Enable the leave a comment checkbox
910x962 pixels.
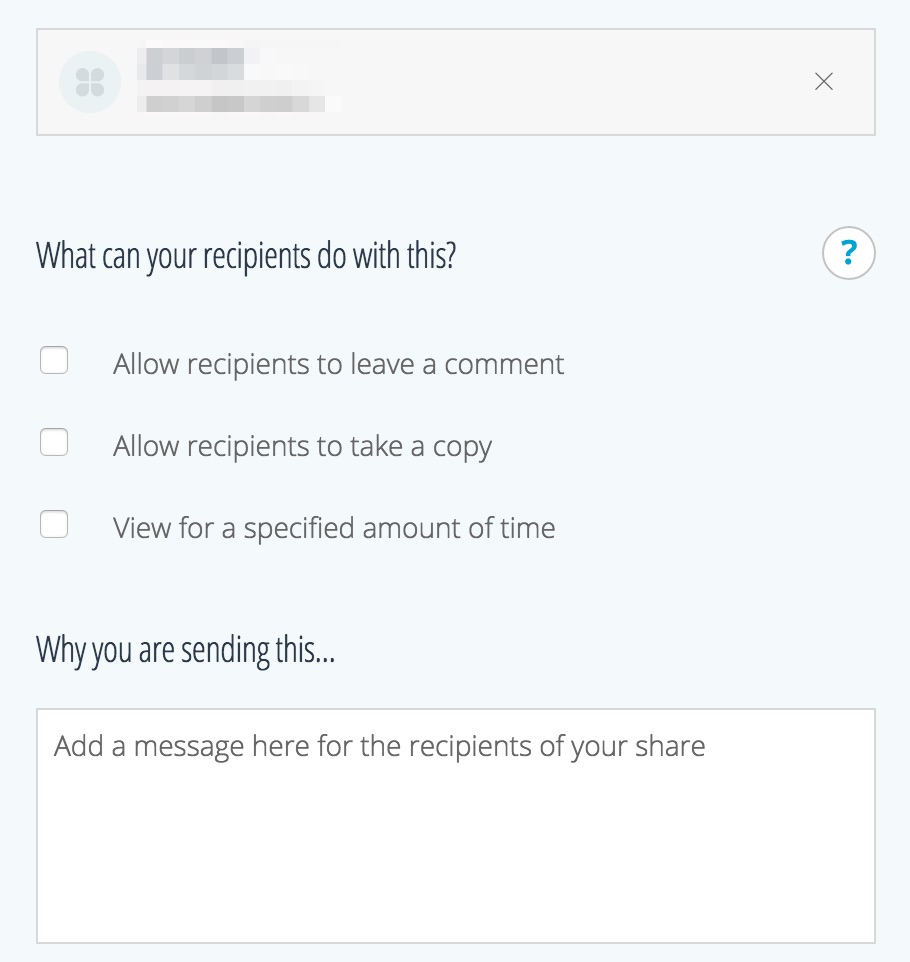point(54,360)
